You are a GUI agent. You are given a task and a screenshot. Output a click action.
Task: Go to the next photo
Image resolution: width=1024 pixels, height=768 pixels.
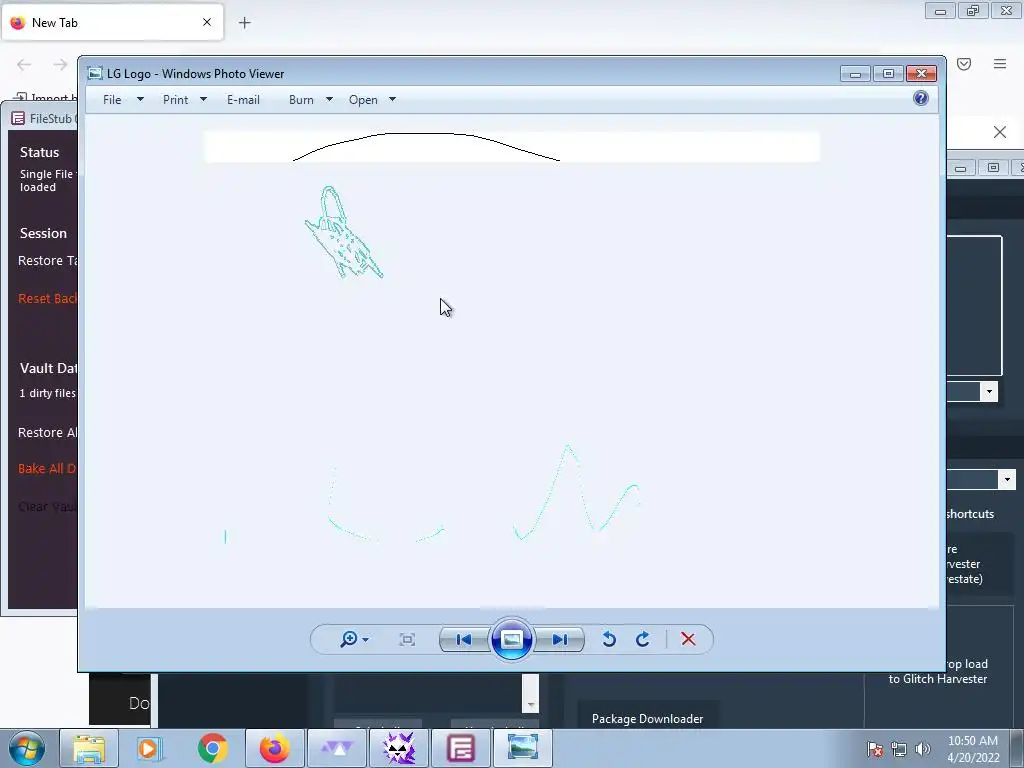(560, 639)
